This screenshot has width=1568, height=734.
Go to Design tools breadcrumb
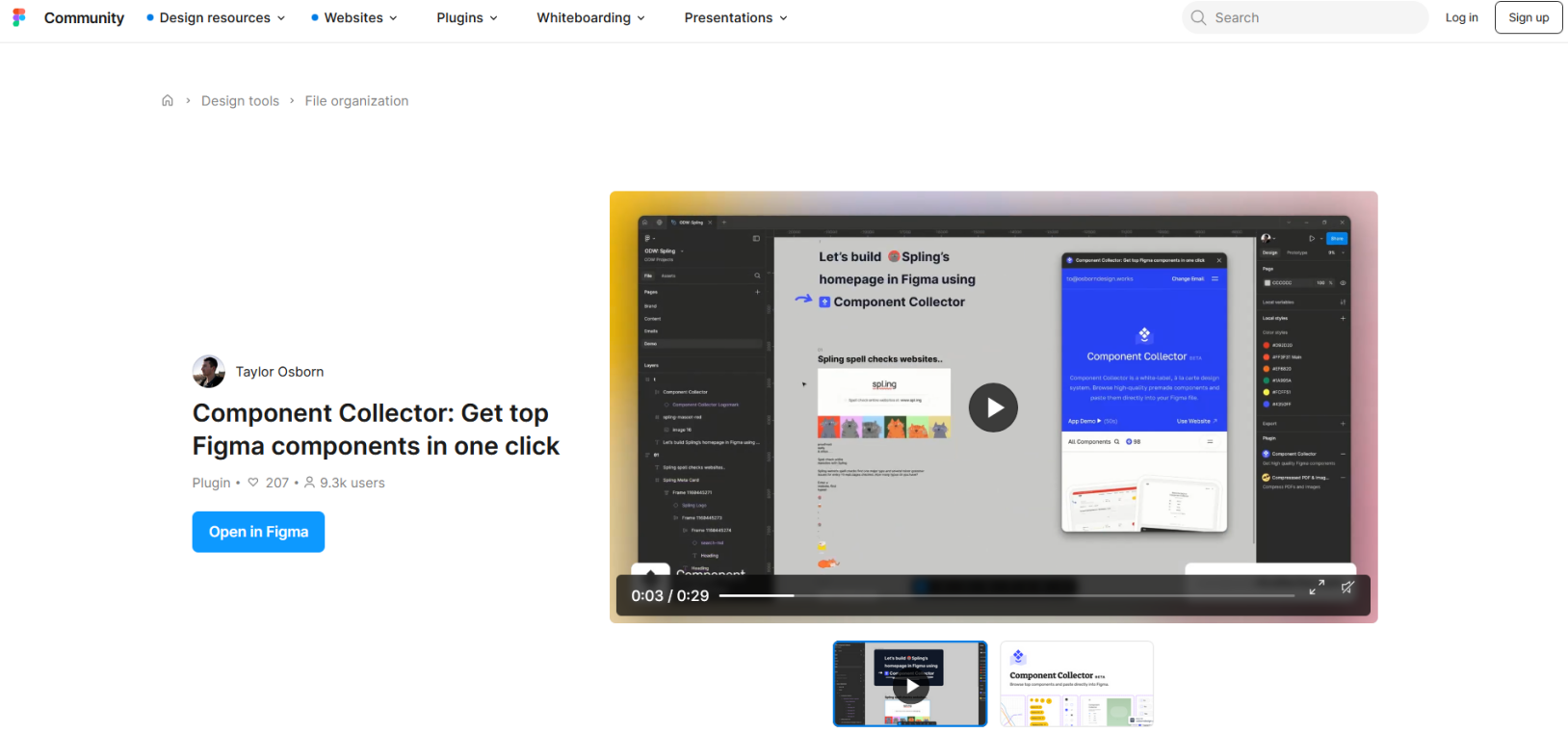point(240,101)
